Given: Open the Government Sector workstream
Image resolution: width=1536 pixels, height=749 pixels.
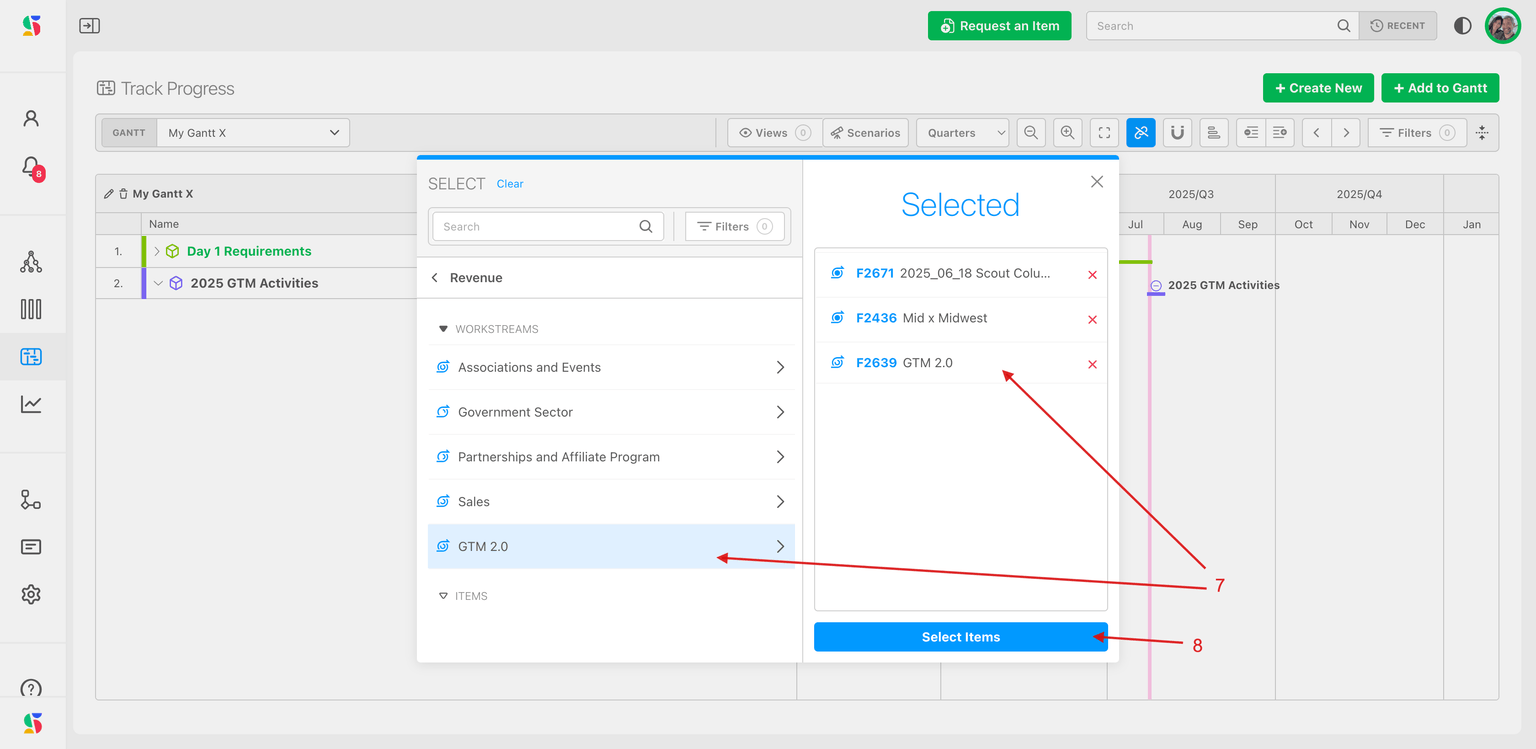Looking at the screenshot, I should [x=611, y=412].
